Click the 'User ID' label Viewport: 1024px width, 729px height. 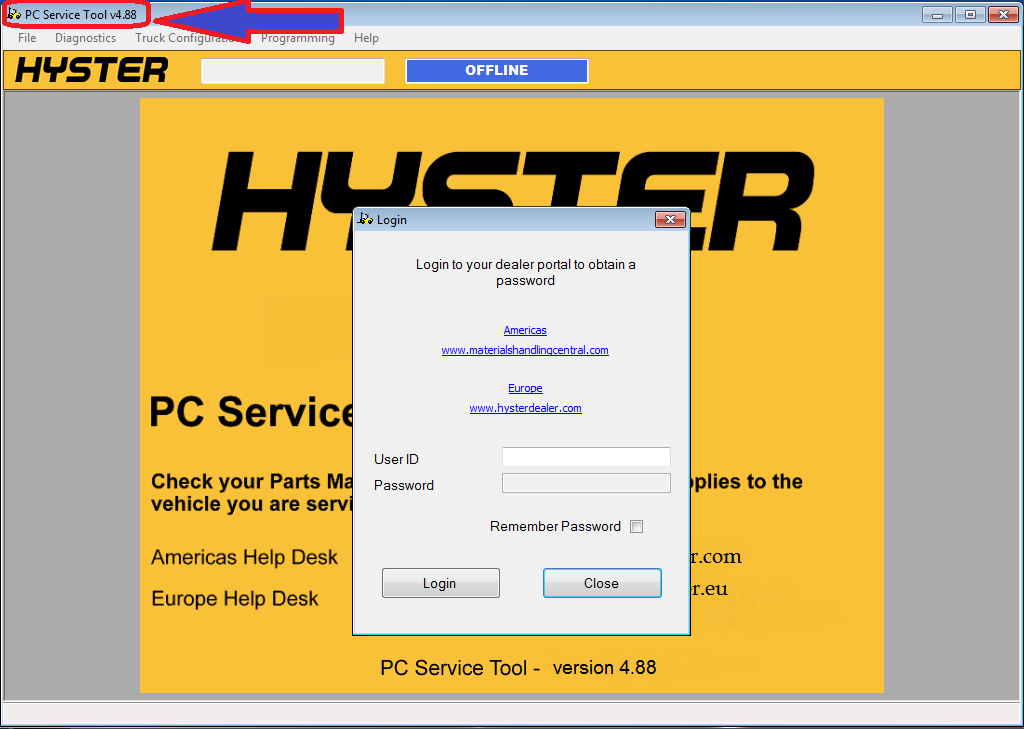(396, 459)
